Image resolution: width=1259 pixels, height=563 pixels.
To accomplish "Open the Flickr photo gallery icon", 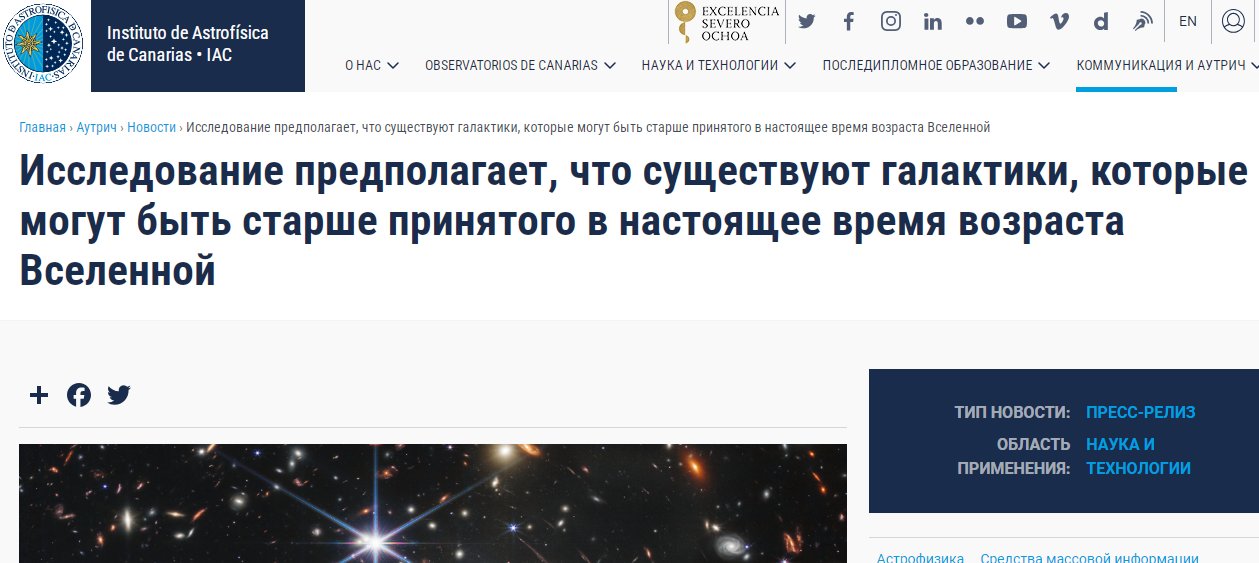I will tap(975, 21).
